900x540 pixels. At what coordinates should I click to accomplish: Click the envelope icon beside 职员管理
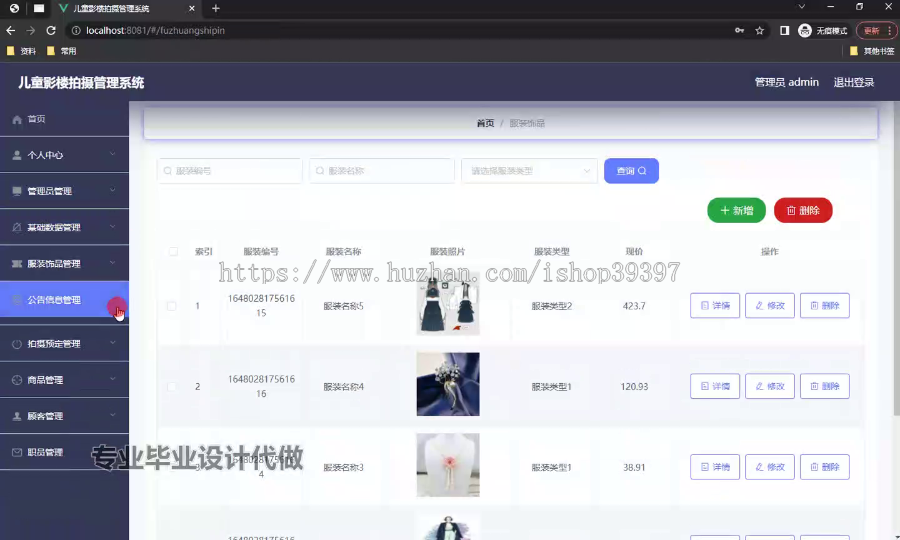(x=17, y=452)
